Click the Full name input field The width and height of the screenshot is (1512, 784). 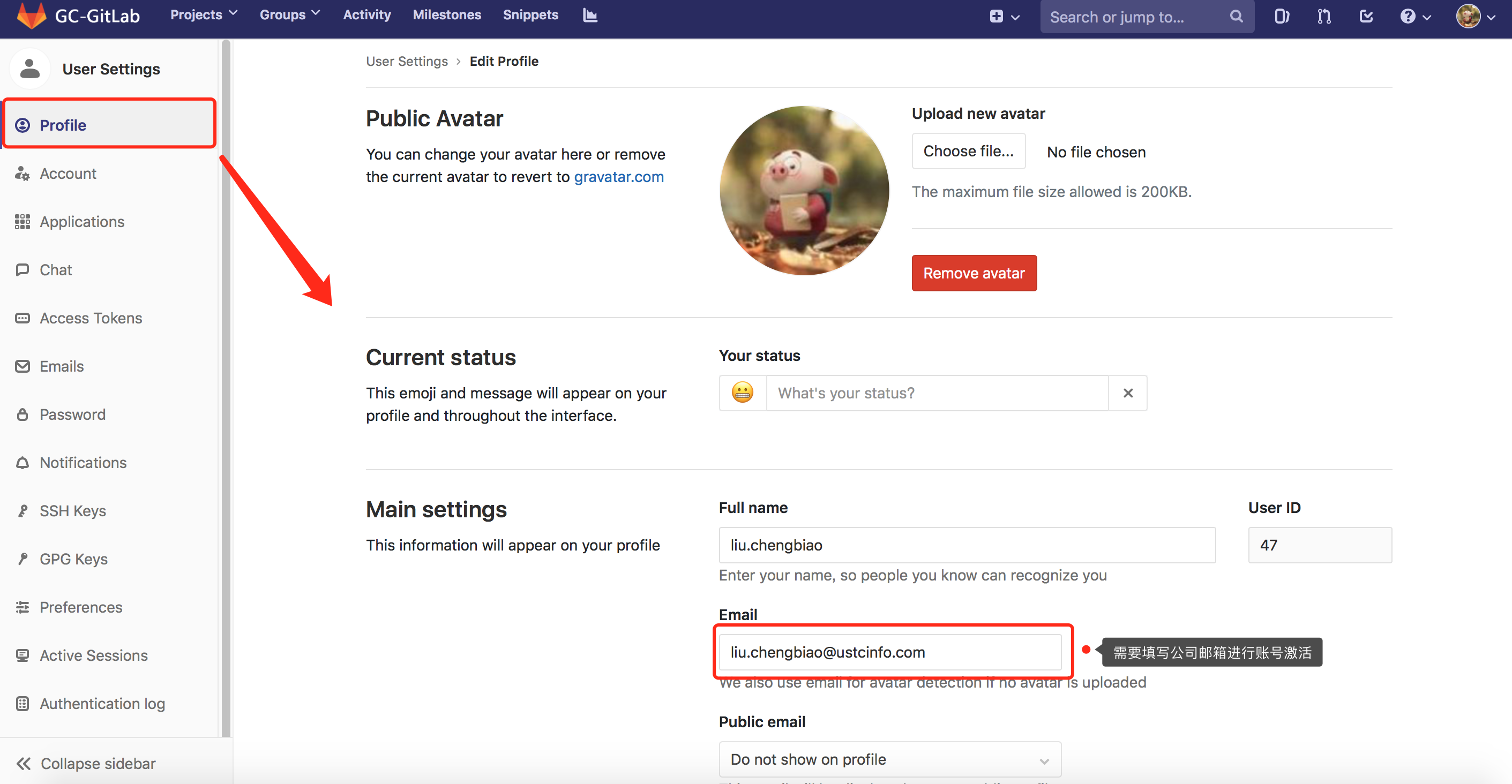coord(967,545)
